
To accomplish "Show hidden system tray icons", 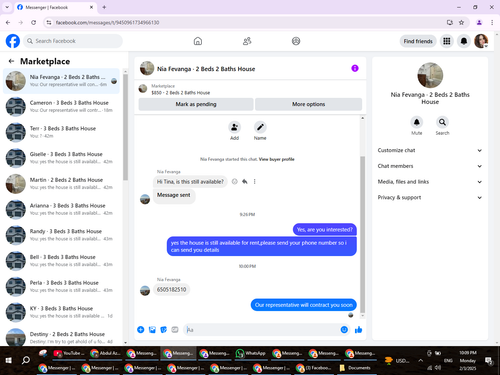I will pyautogui.click(x=421, y=360).
